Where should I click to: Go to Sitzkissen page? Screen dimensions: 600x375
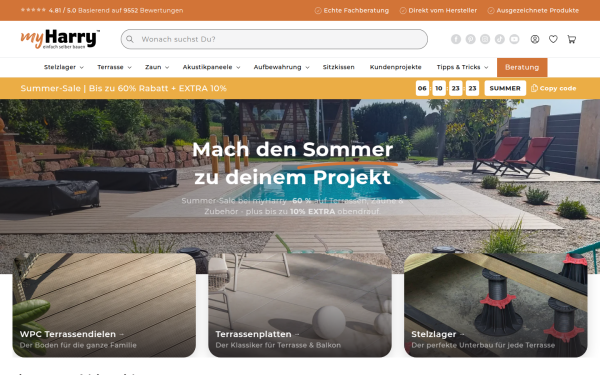pyautogui.click(x=339, y=67)
